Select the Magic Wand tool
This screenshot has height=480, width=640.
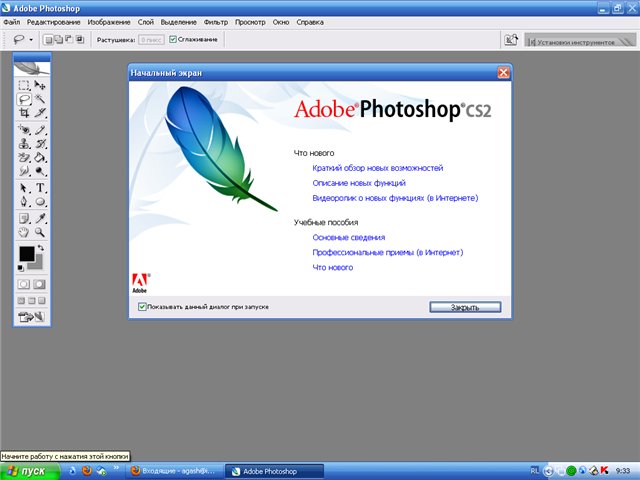click(x=41, y=101)
